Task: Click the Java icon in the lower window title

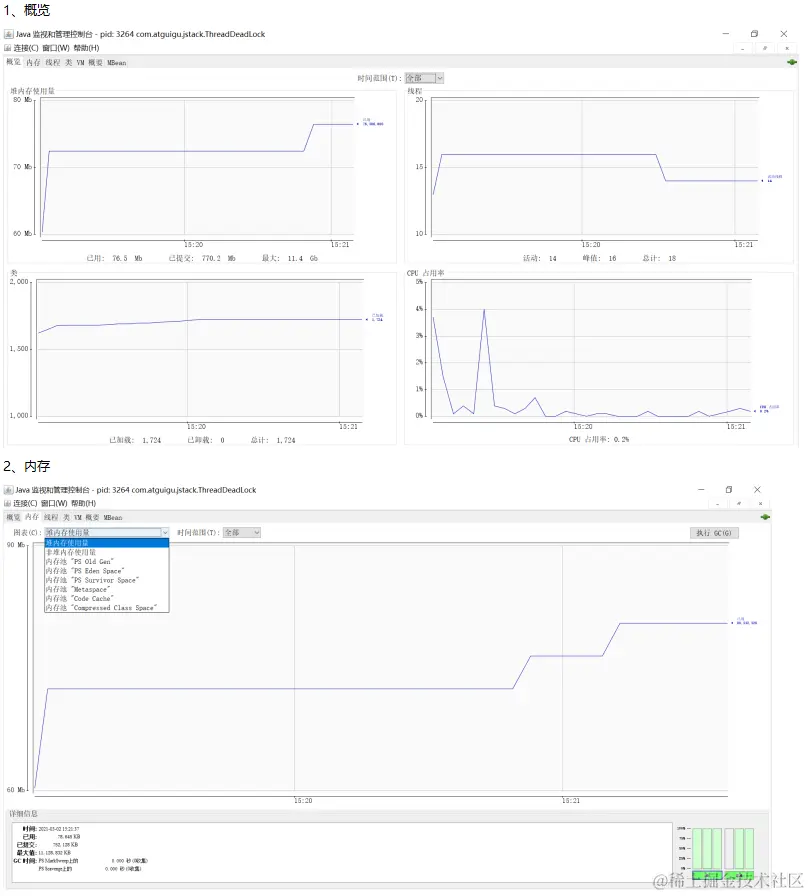Action: pyautogui.click(x=9, y=490)
